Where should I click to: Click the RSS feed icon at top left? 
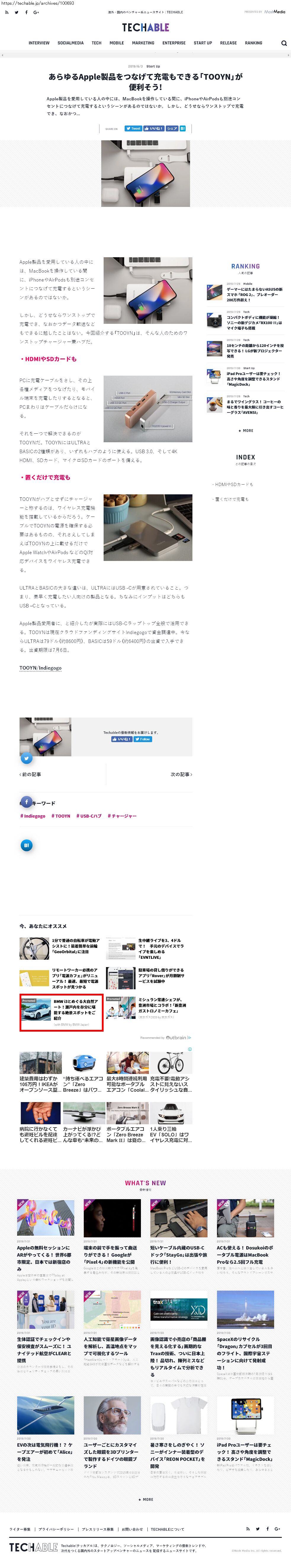[x=7, y=12]
